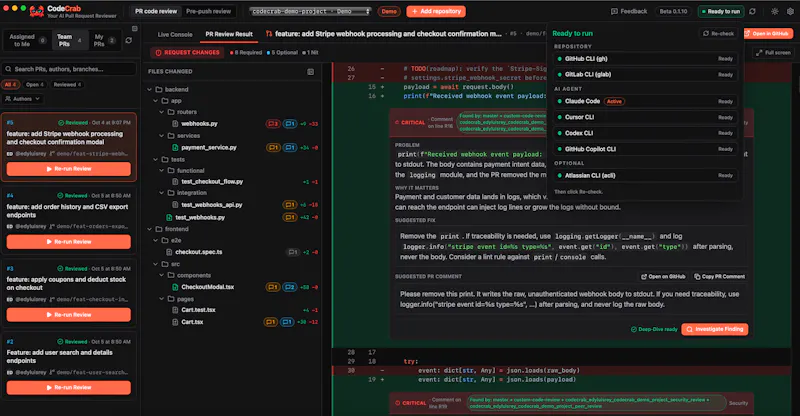The image size is (800, 416).
Task: Click the gray comment badge on checkout.spec.ts
Action: [x=292, y=252]
